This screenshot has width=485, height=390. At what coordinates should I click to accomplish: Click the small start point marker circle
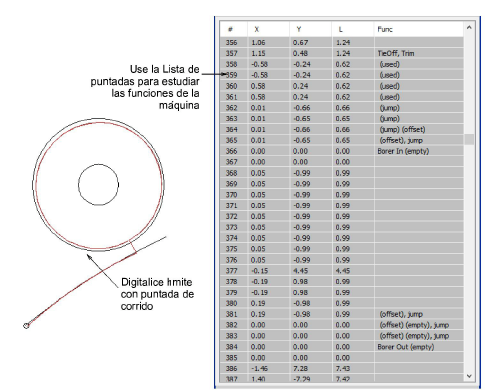(26, 326)
